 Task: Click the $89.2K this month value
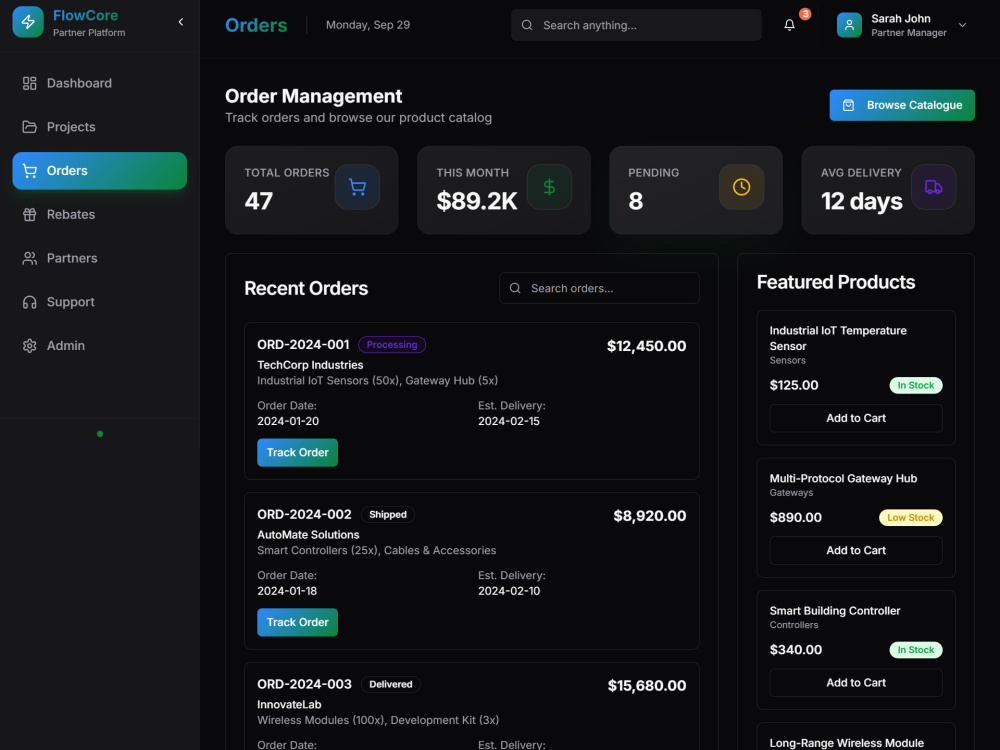pyautogui.click(x=477, y=202)
